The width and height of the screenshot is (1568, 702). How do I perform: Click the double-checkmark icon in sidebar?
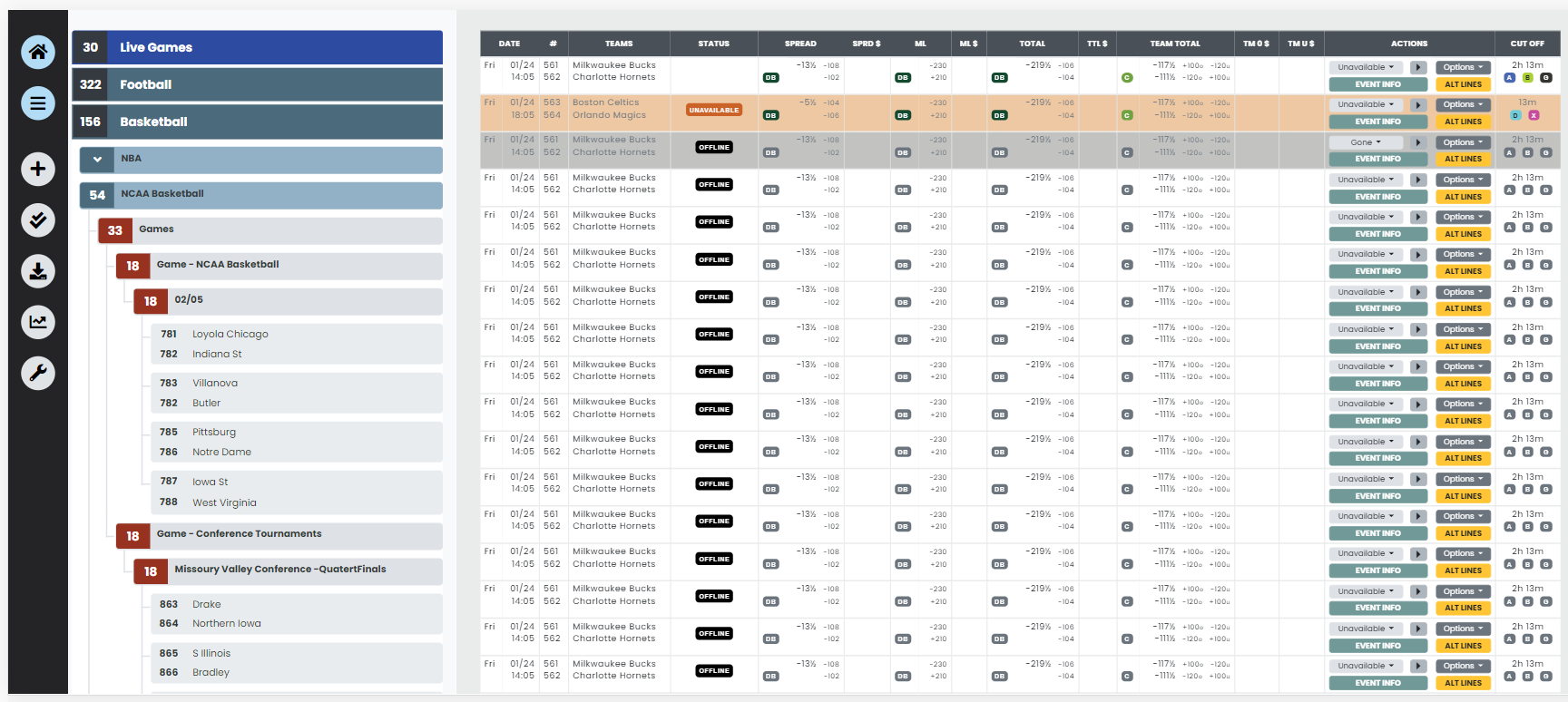(38, 219)
